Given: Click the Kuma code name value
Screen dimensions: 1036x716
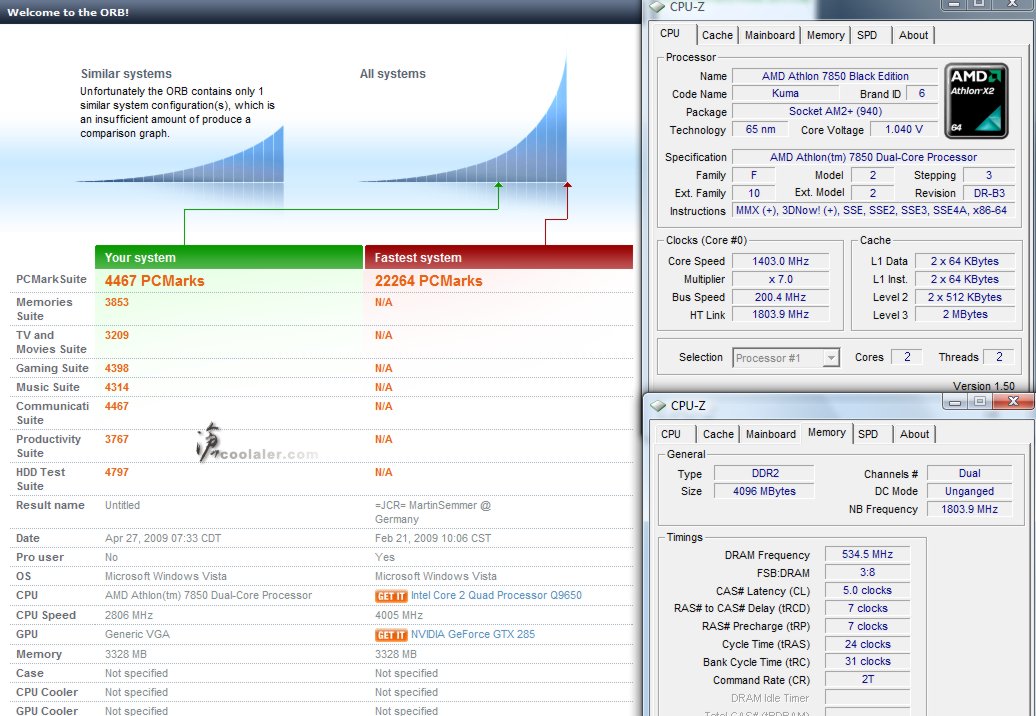Looking at the screenshot, I should [785, 94].
